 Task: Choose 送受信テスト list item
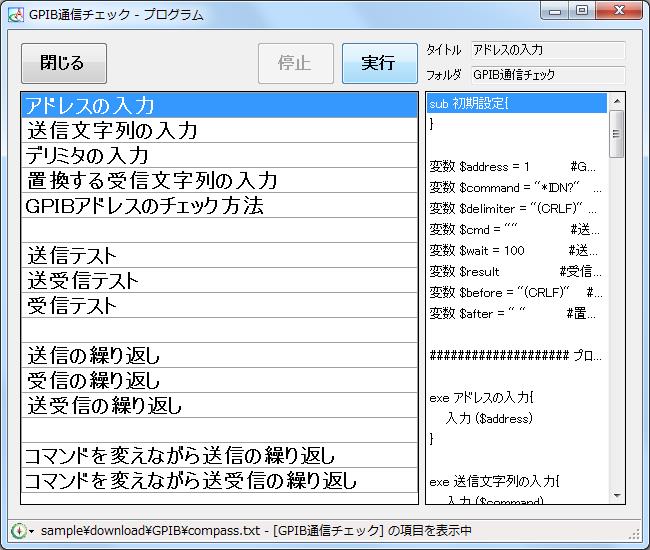coord(219,280)
